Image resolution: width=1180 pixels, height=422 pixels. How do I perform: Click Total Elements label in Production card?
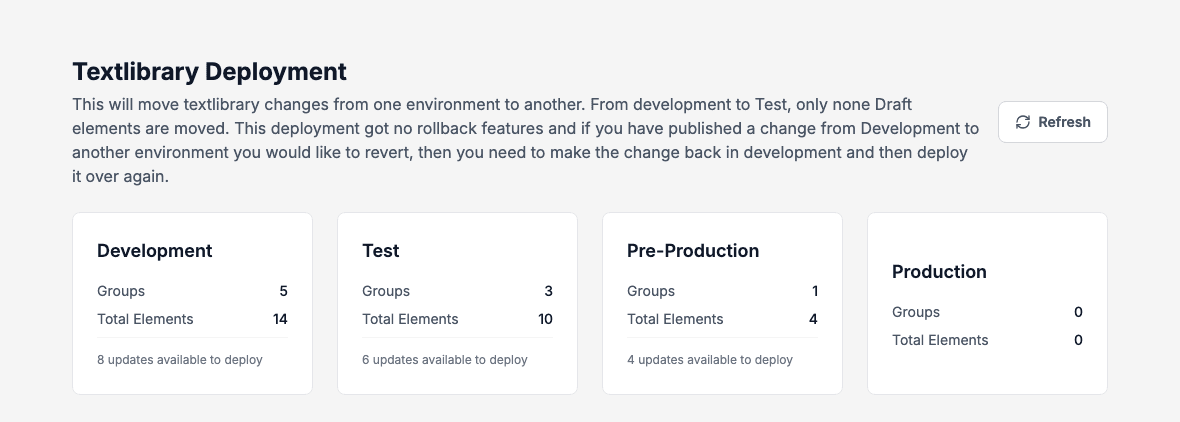[x=940, y=340]
